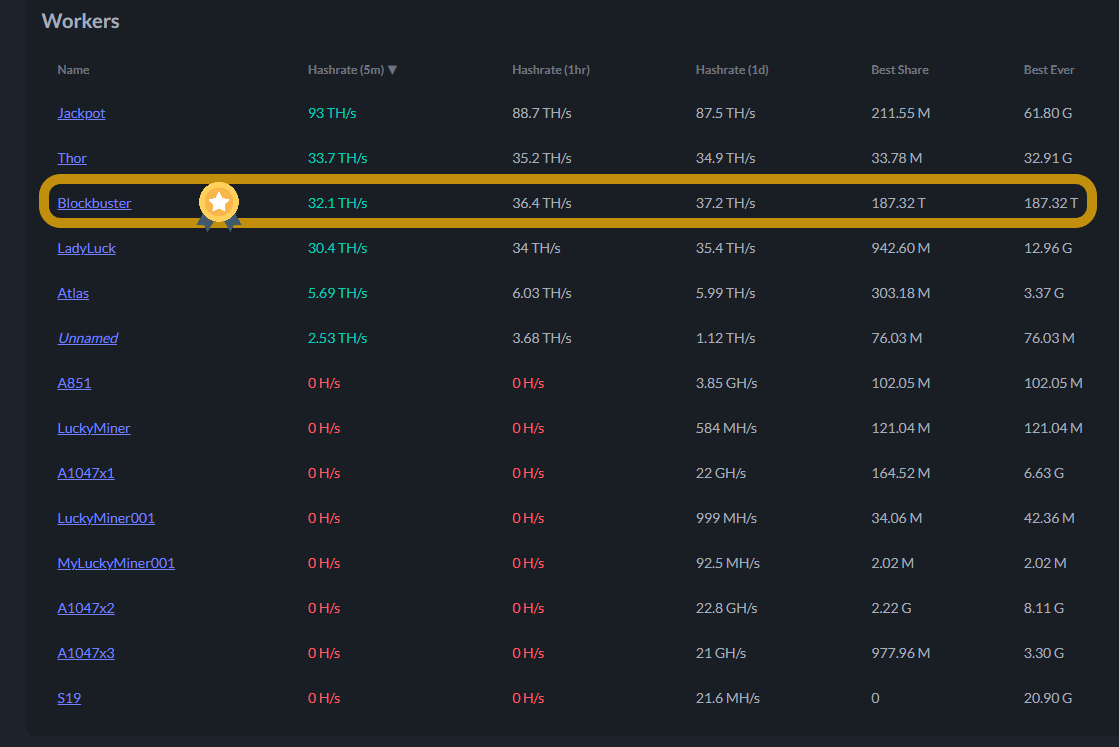Select the 211.55 M best share
1119x747 pixels.
click(x=901, y=113)
